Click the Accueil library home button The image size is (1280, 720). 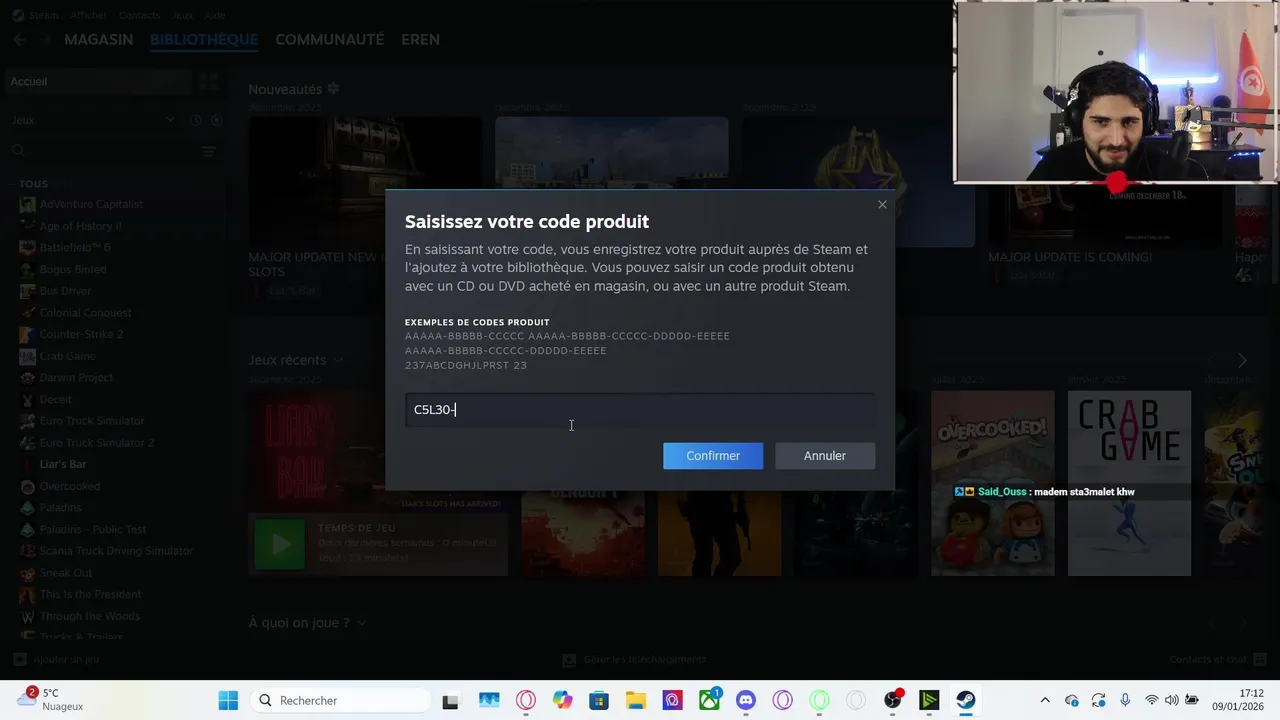98,82
